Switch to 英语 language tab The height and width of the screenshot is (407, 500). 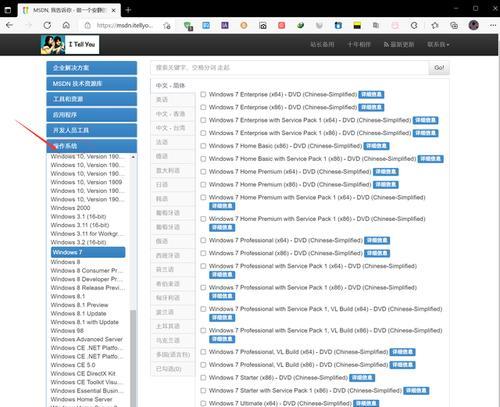pyautogui.click(x=172, y=100)
